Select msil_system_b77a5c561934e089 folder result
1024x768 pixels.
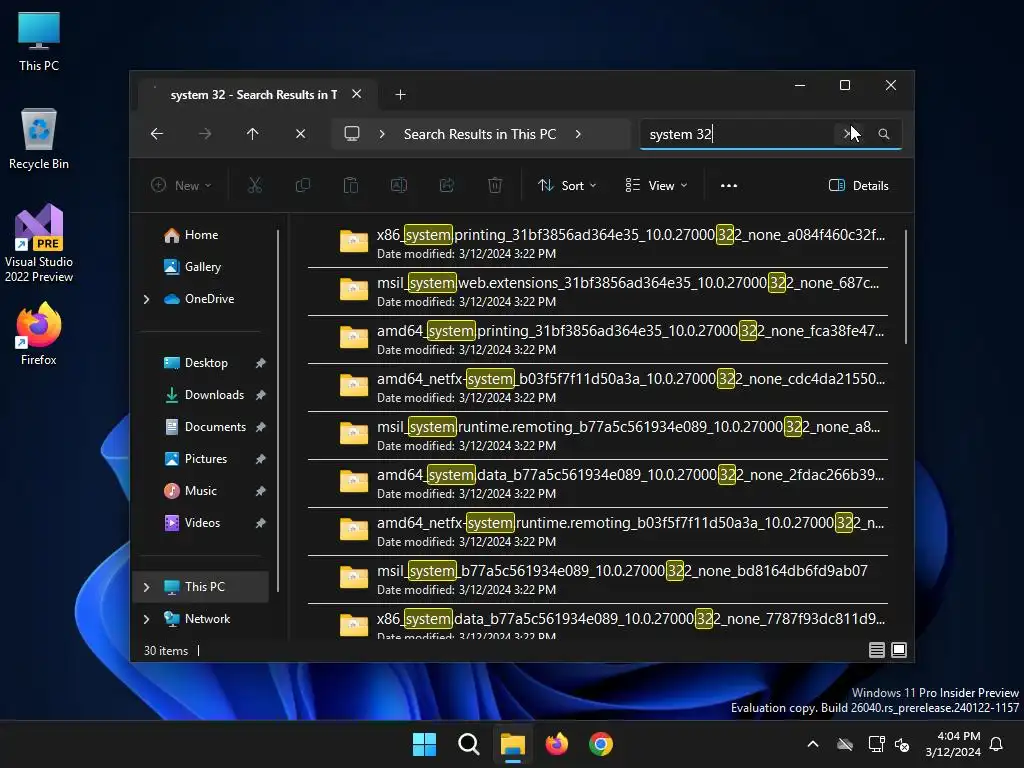click(x=598, y=579)
